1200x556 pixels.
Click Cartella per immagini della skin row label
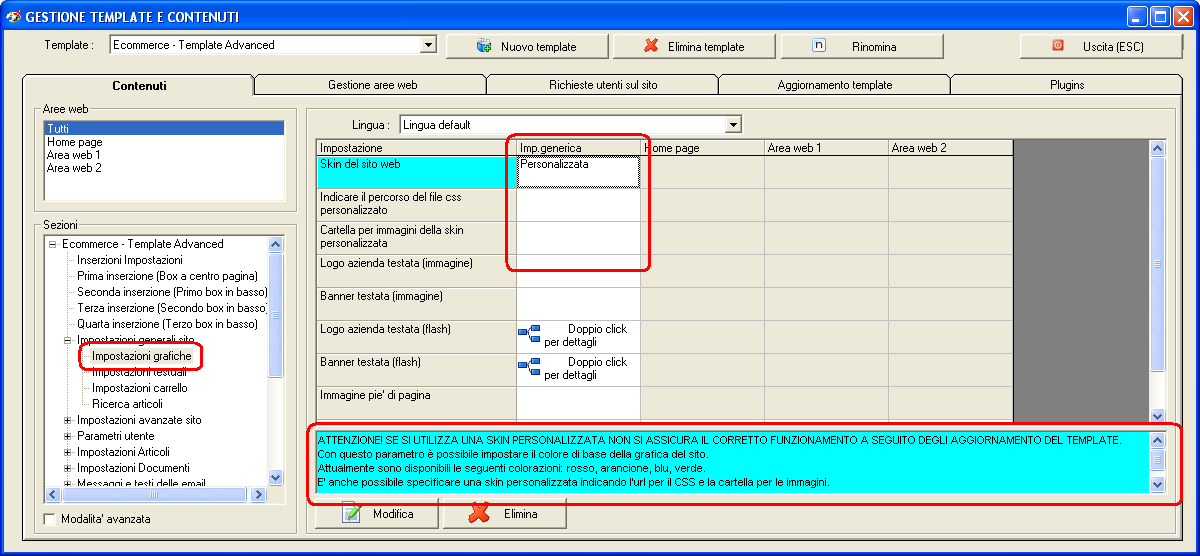(x=416, y=238)
